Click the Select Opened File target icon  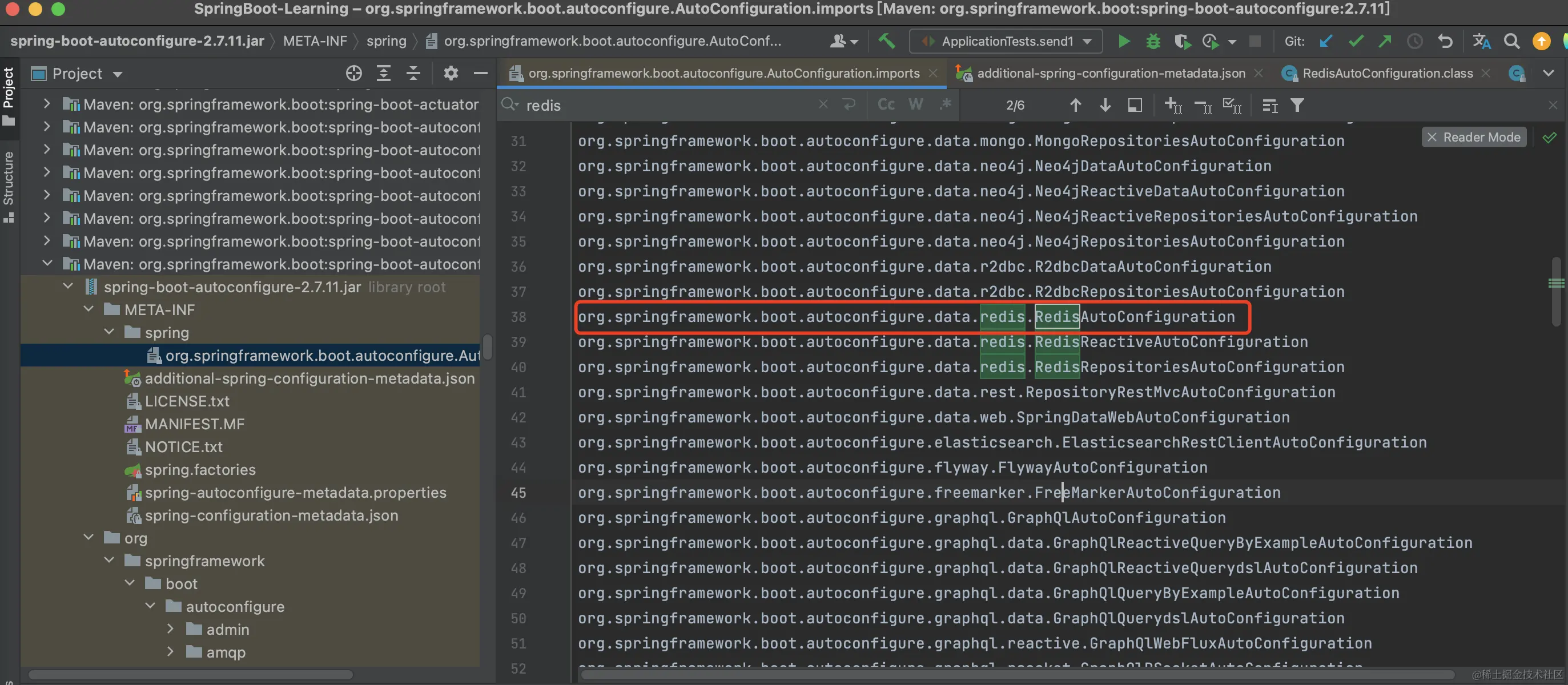[x=353, y=74]
